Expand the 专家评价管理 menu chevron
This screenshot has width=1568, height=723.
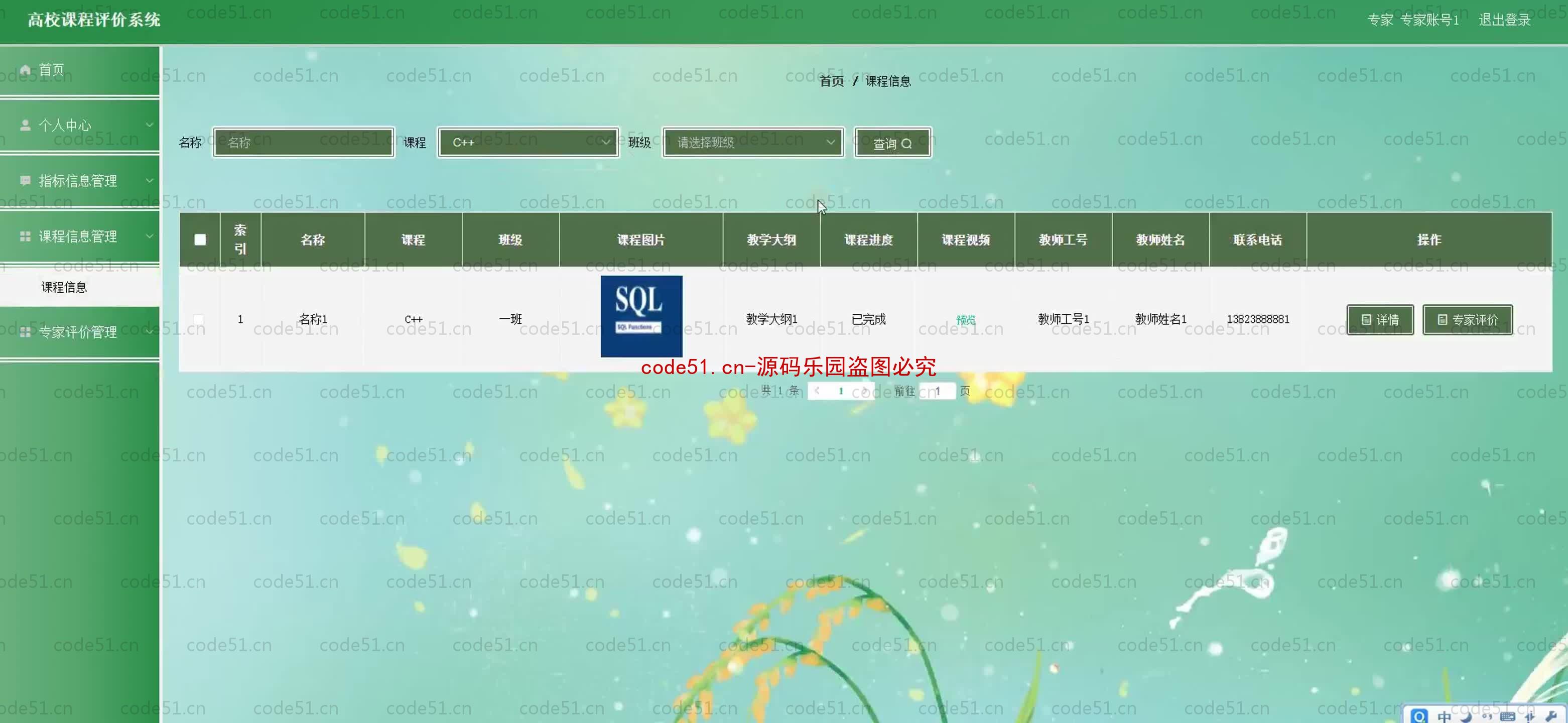[x=149, y=331]
